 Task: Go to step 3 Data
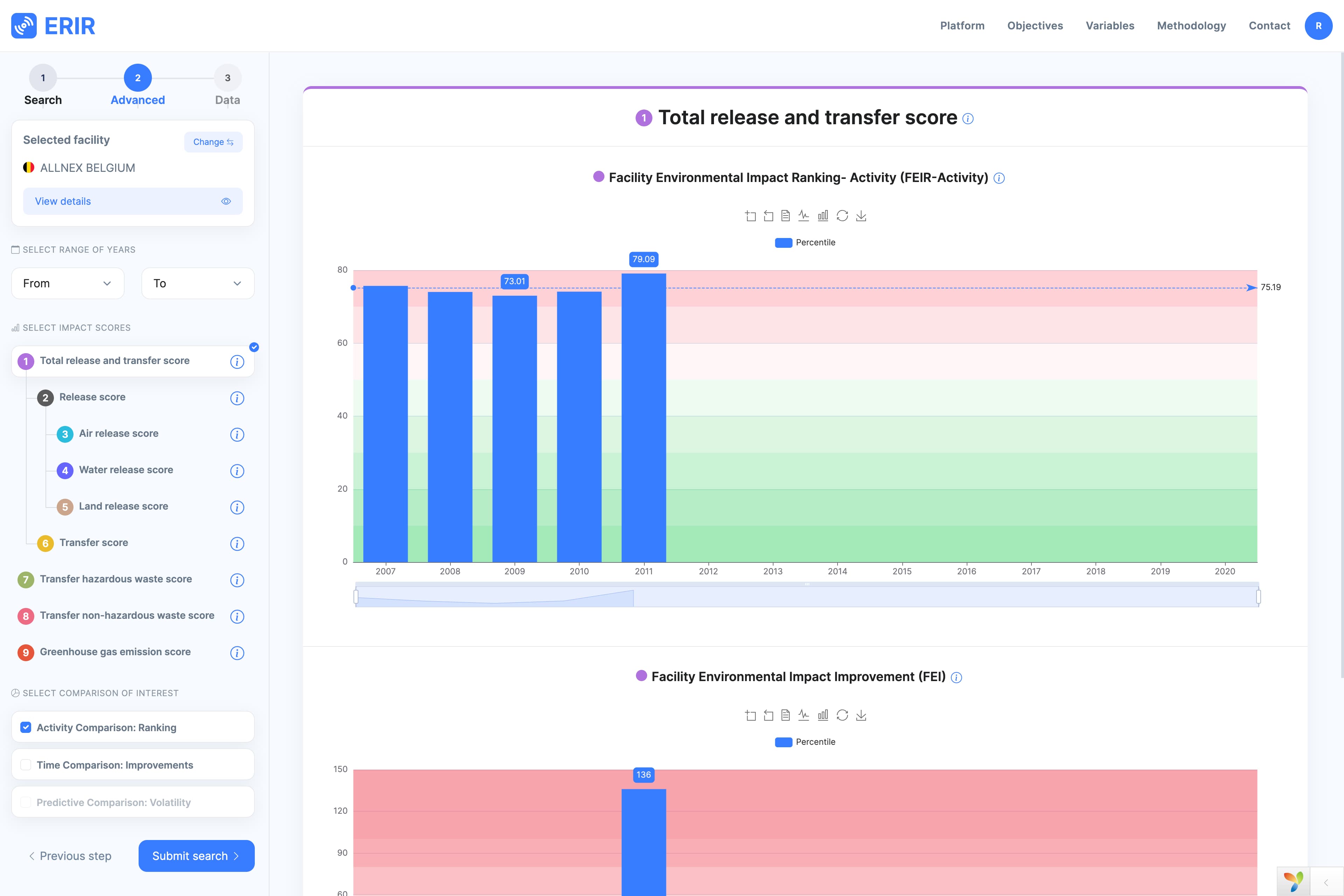coord(227,85)
